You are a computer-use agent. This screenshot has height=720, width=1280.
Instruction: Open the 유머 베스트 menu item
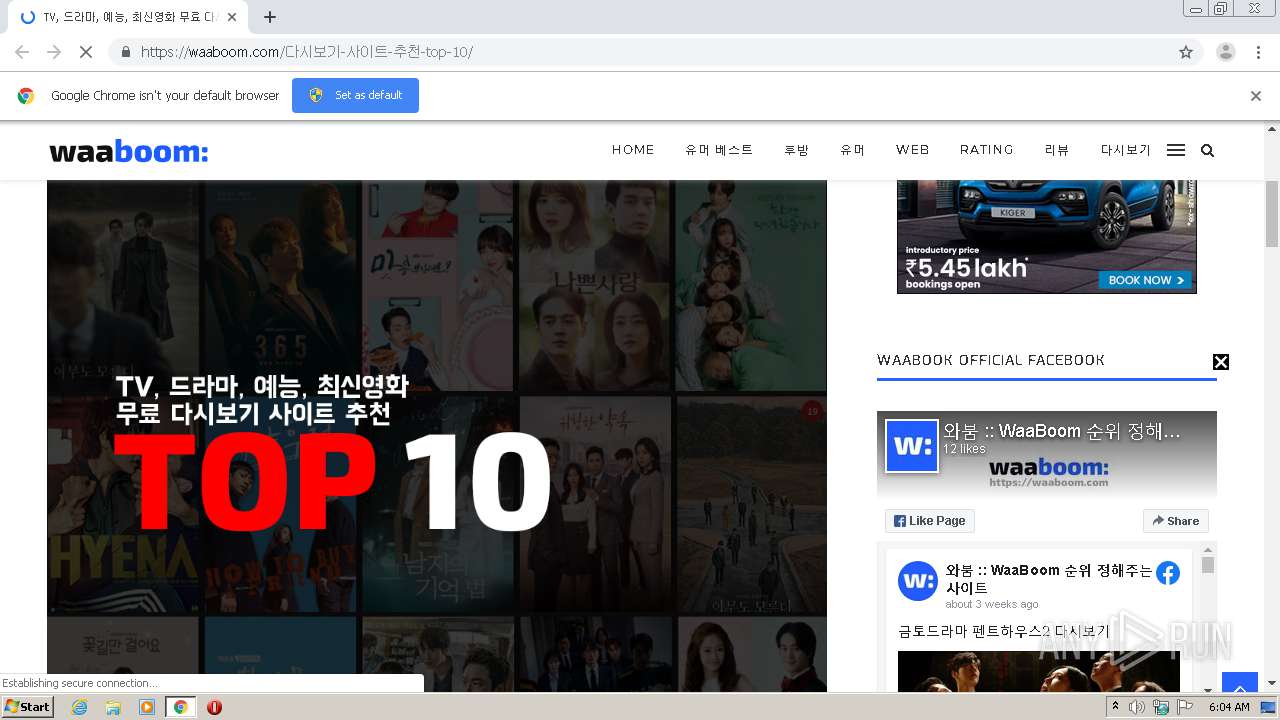[719, 150]
